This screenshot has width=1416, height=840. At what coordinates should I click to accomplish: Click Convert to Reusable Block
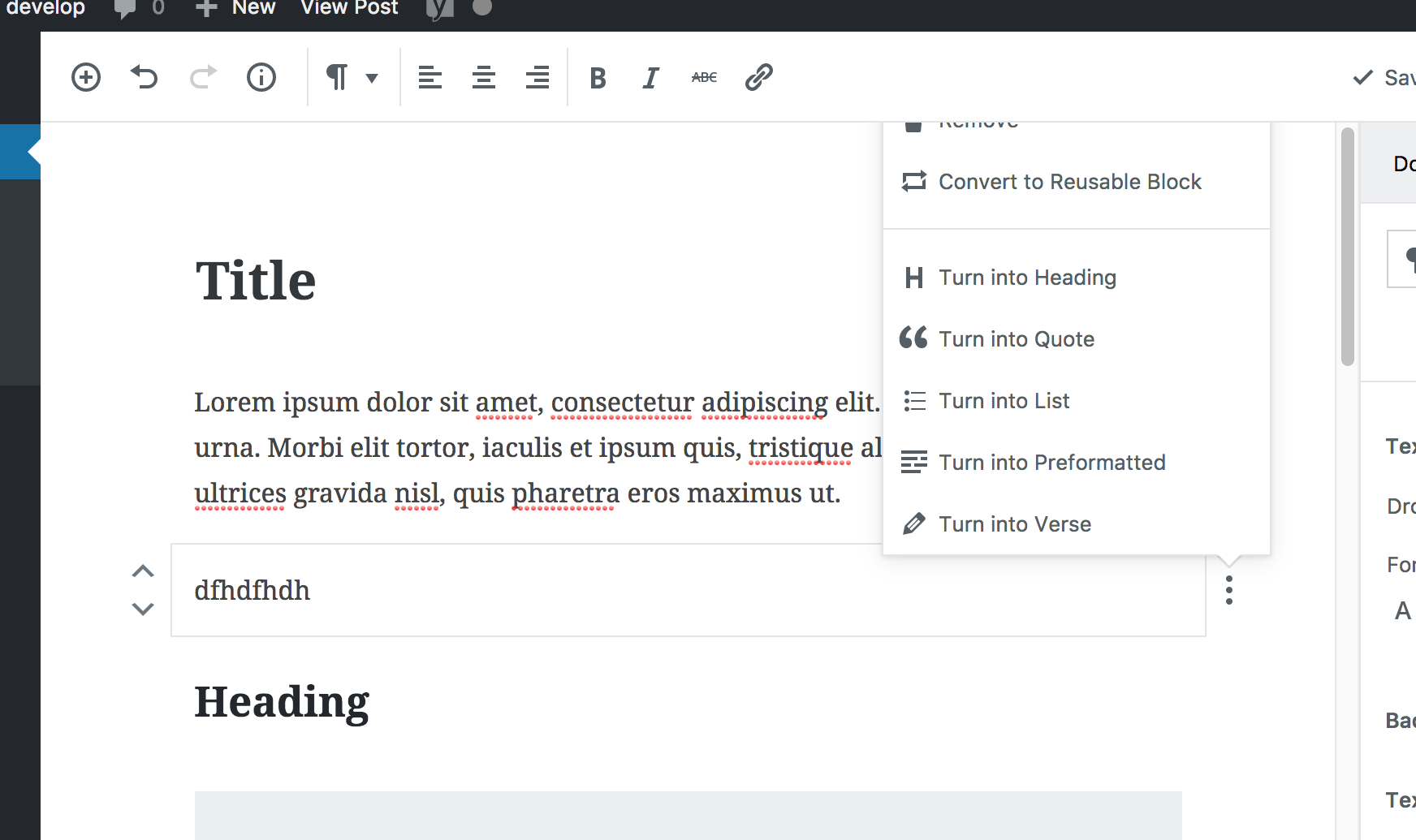[x=1069, y=181]
